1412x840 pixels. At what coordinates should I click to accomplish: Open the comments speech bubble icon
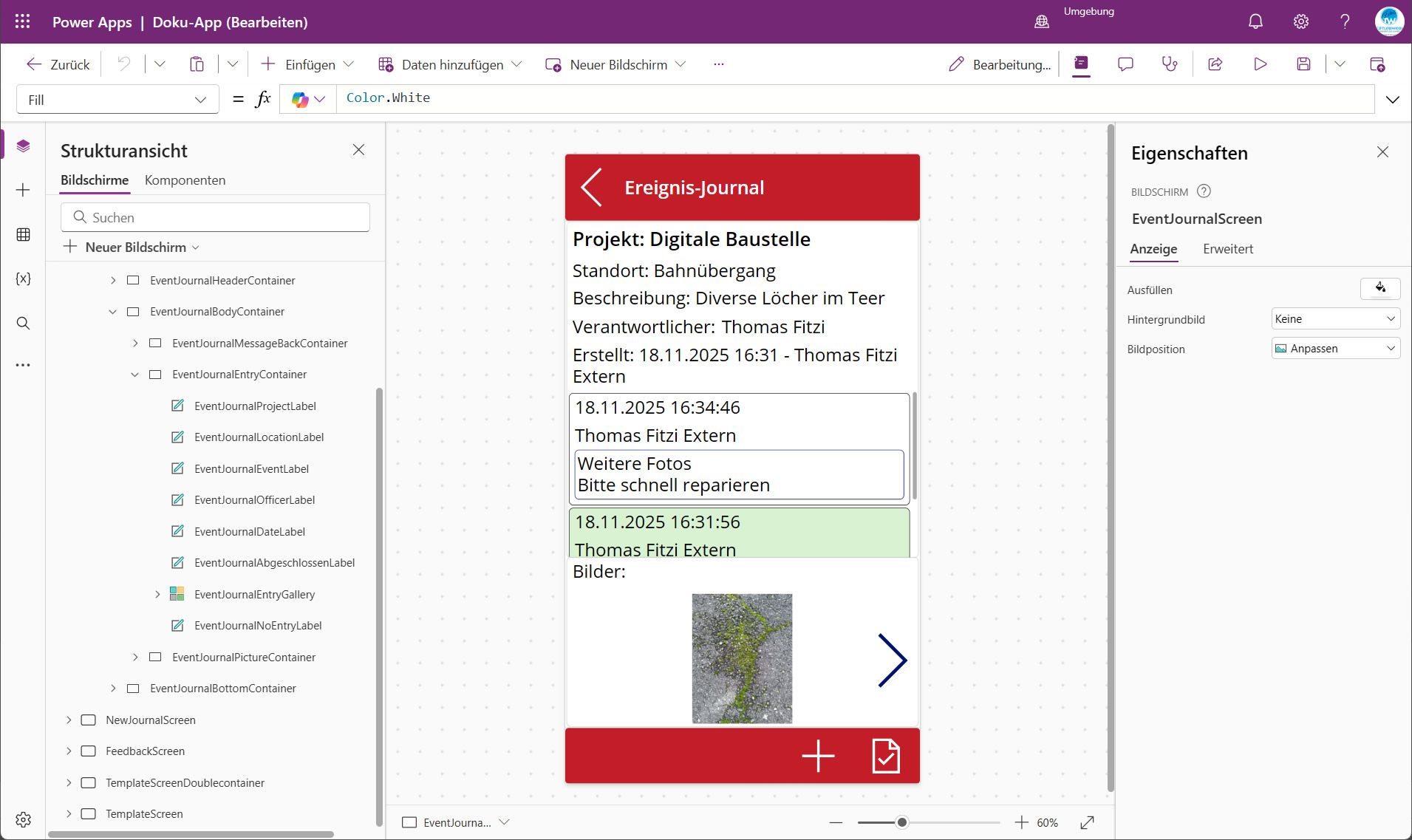pyautogui.click(x=1125, y=64)
